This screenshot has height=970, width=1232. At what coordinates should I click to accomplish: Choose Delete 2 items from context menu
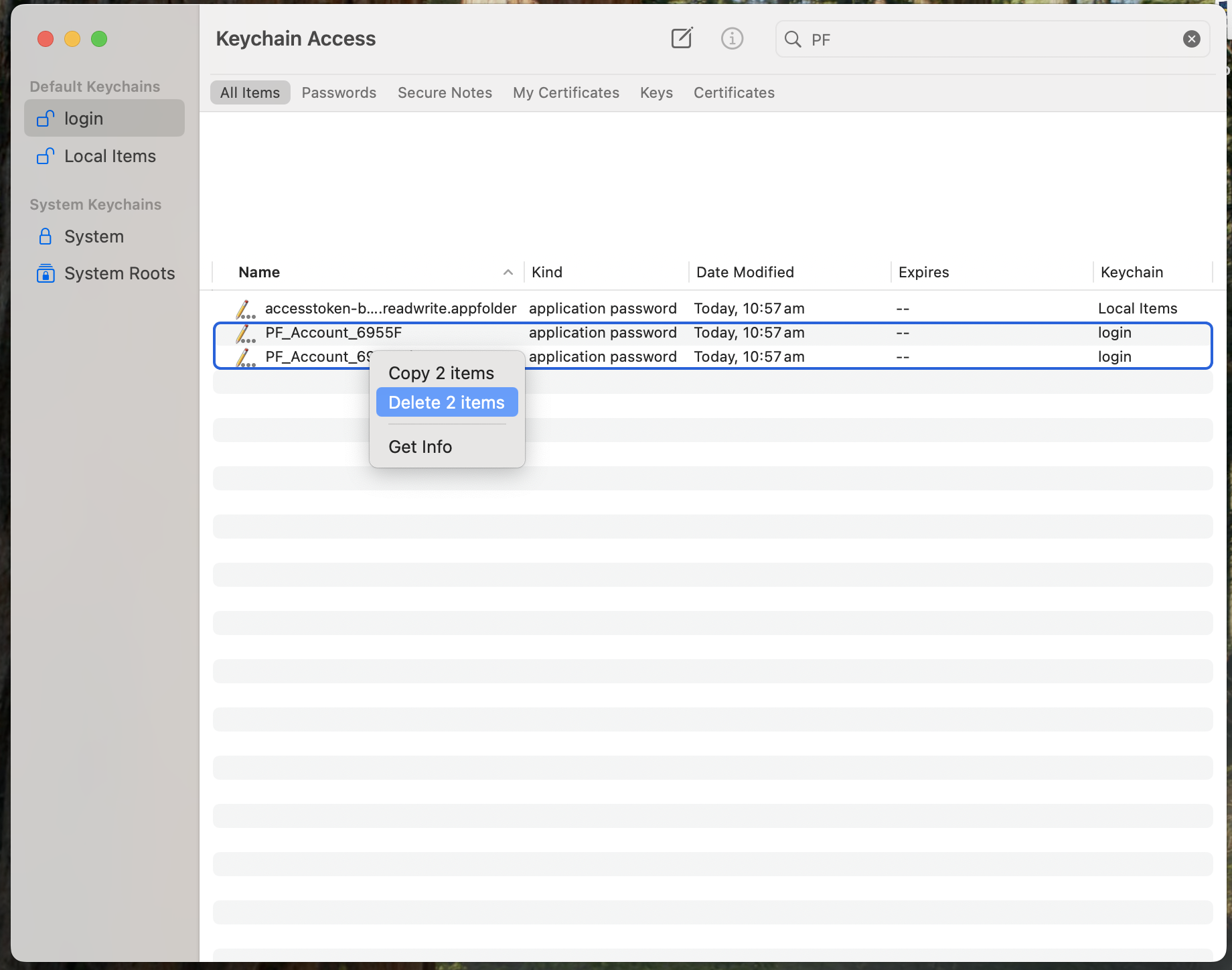click(x=447, y=403)
